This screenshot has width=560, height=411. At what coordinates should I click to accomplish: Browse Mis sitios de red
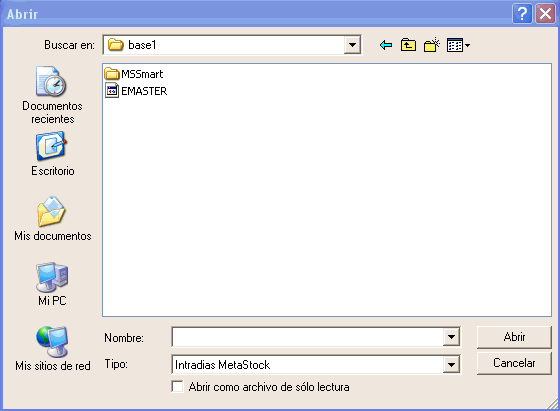click(52, 349)
